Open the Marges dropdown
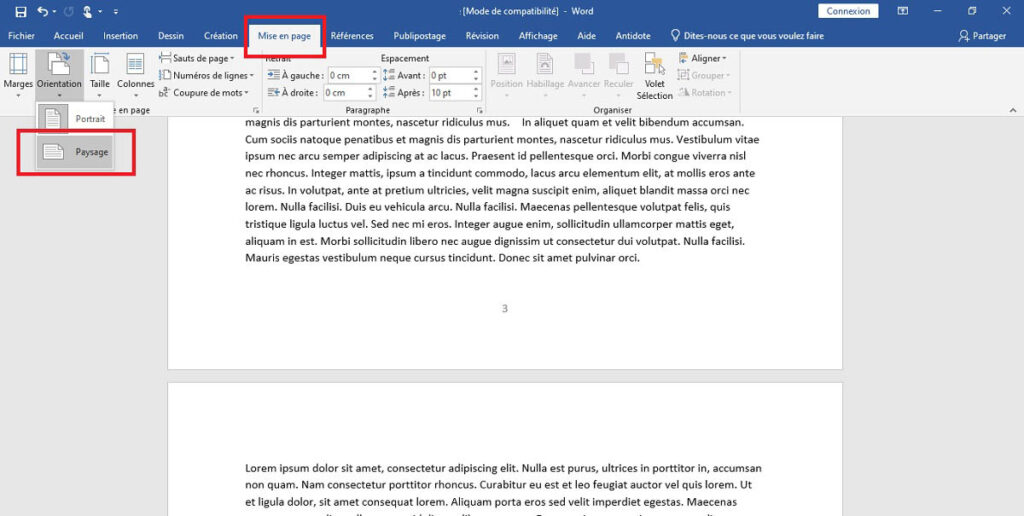 coord(18,74)
